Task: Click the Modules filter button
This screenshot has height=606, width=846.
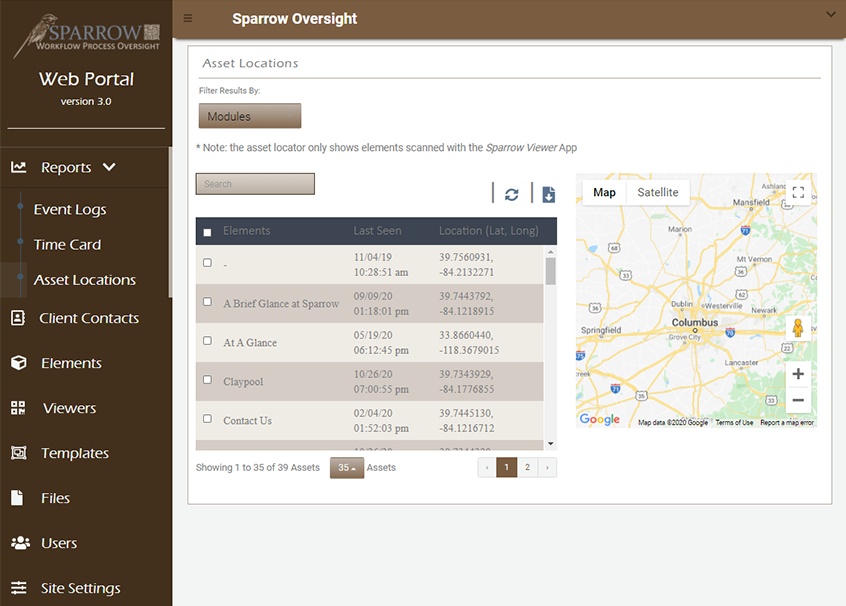Action: [249, 116]
